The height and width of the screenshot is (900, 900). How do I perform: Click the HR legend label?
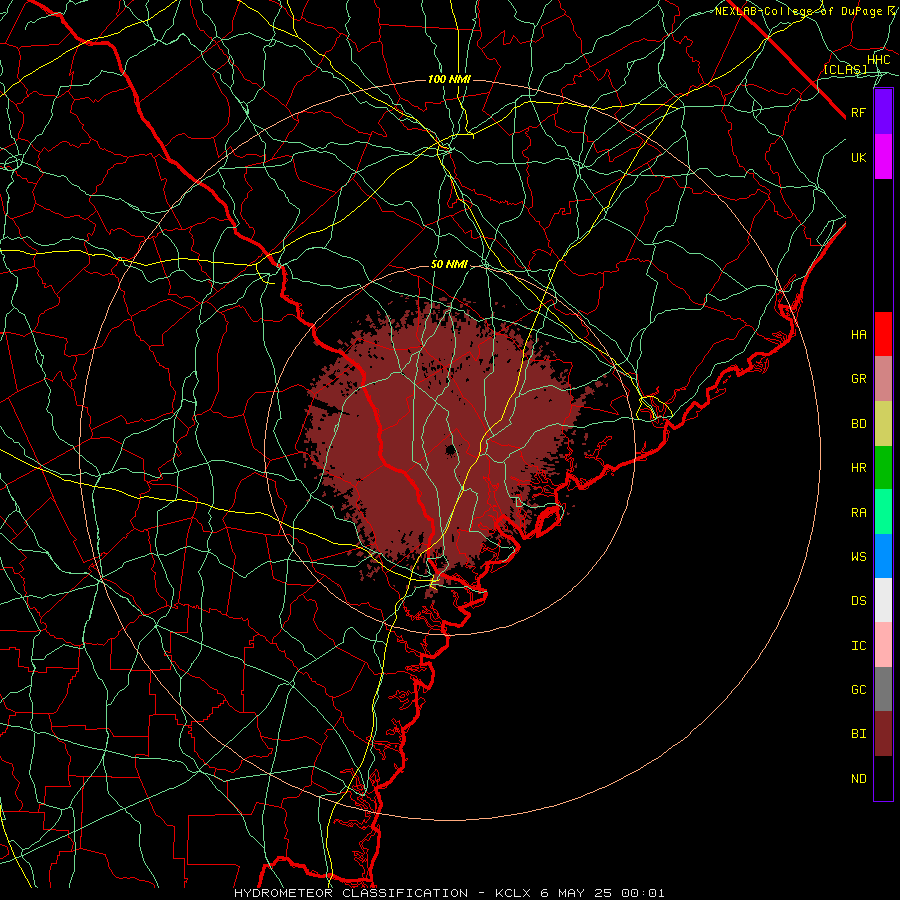coord(858,468)
